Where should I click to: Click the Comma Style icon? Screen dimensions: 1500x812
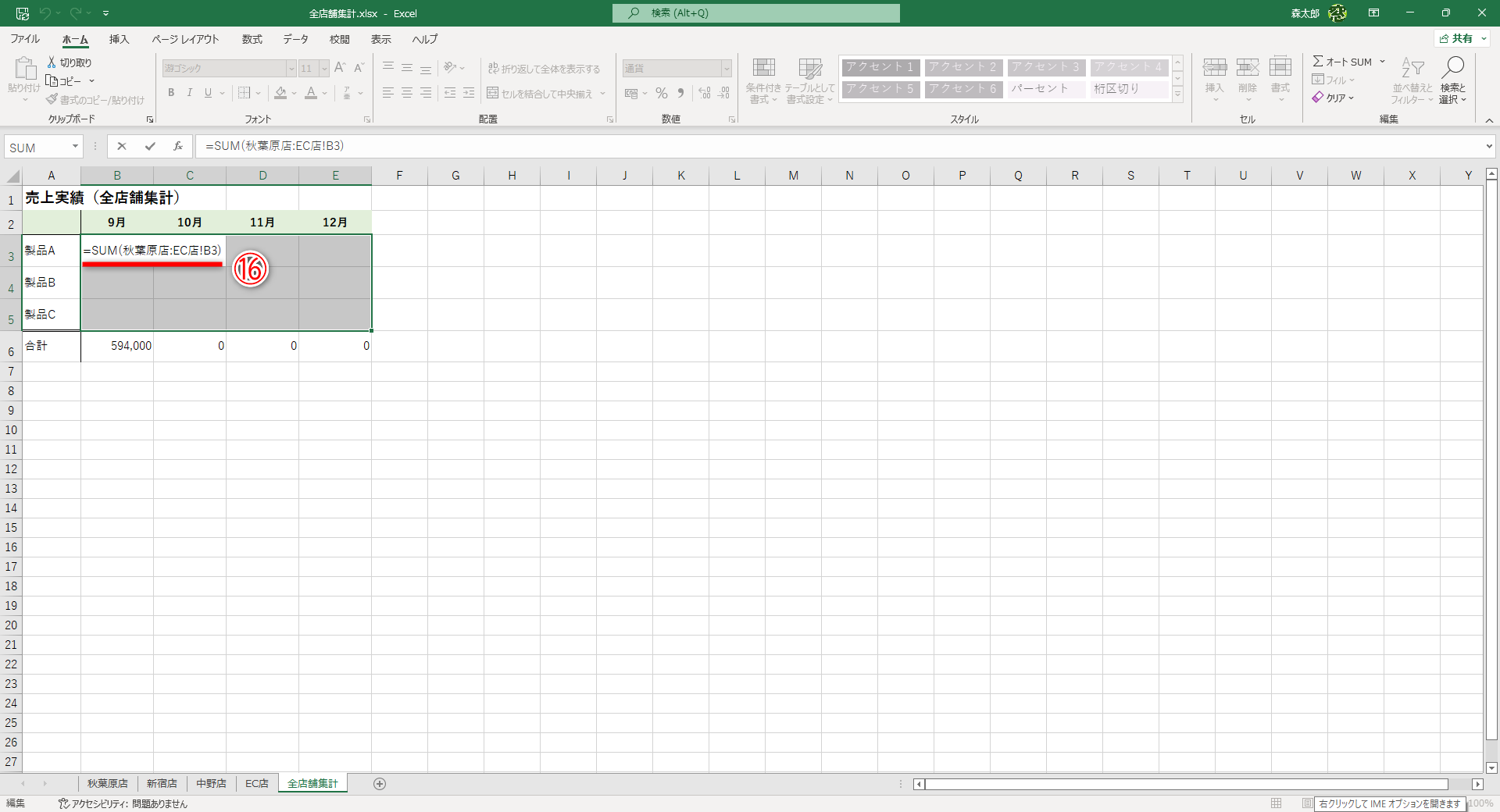click(680, 93)
